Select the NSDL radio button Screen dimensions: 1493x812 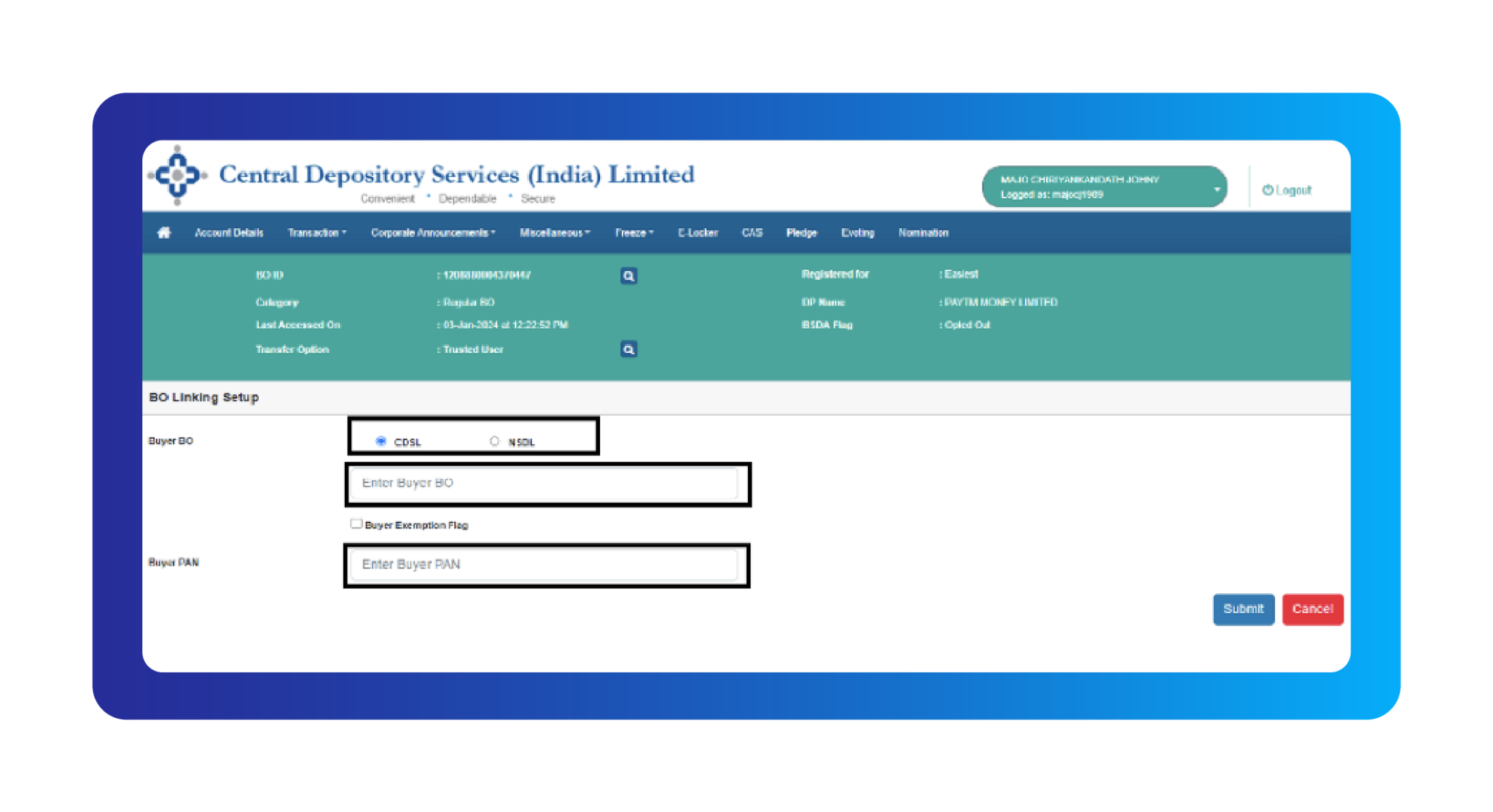pyautogui.click(x=494, y=441)
